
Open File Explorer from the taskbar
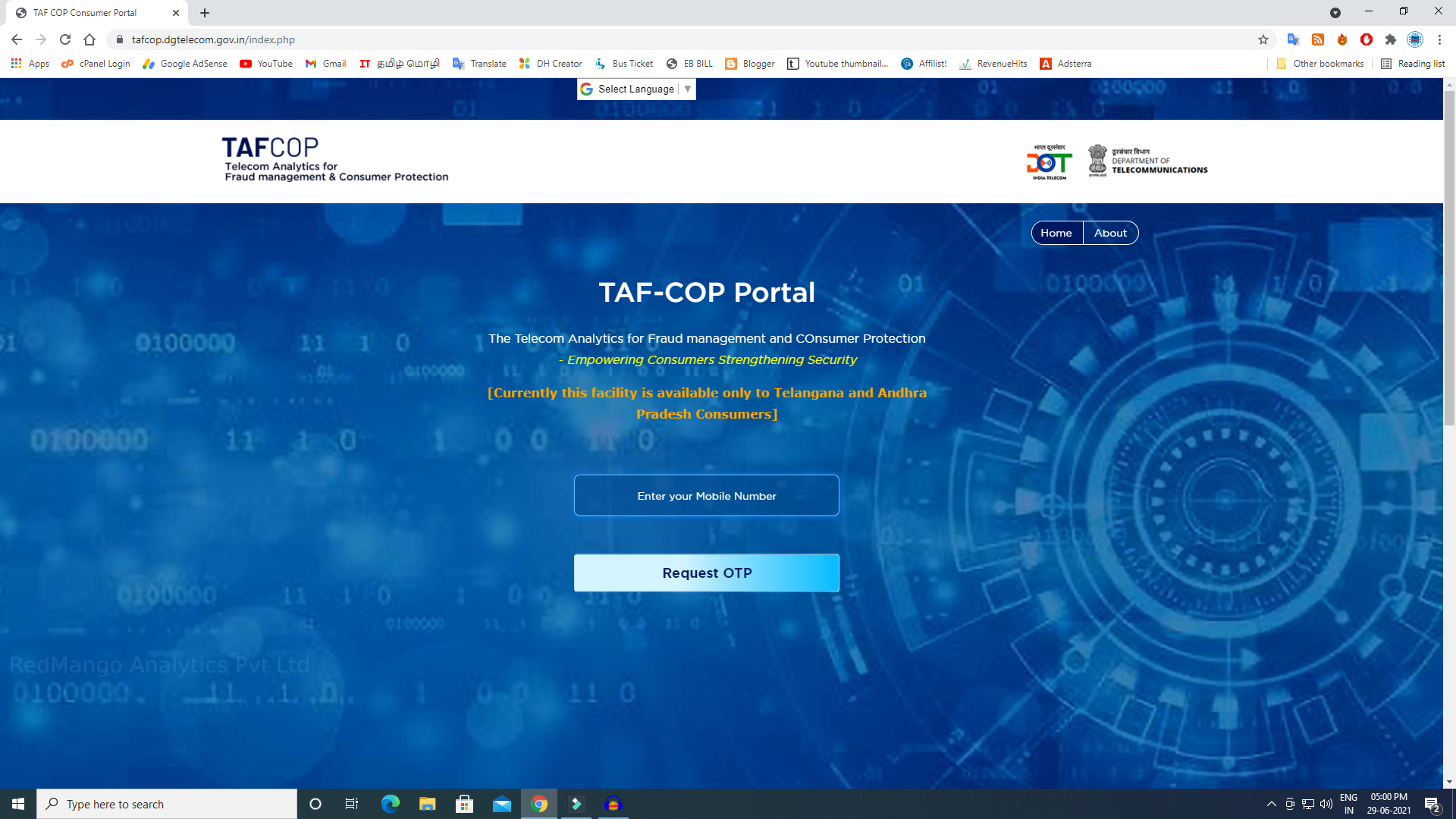click(x=427, y=804)
